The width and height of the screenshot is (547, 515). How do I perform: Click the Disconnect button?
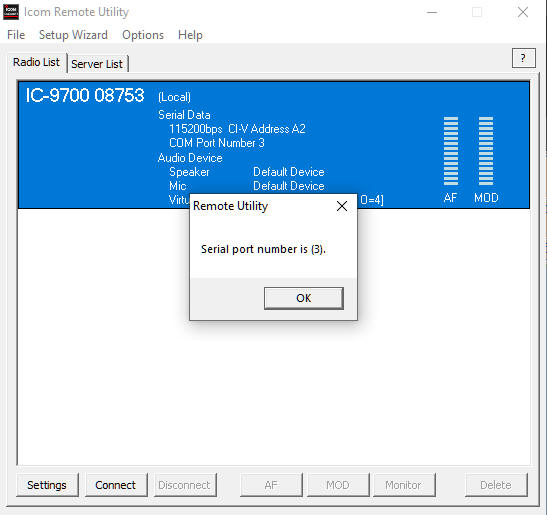[185, 485]
